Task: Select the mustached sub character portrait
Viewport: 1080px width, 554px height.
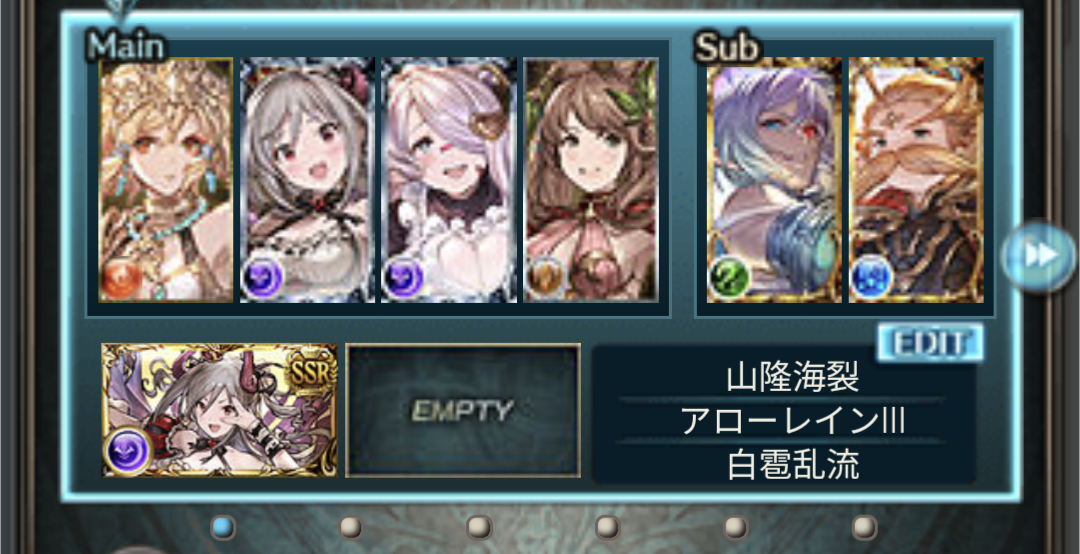Action: pyautogui.click(x=916, y=180)
